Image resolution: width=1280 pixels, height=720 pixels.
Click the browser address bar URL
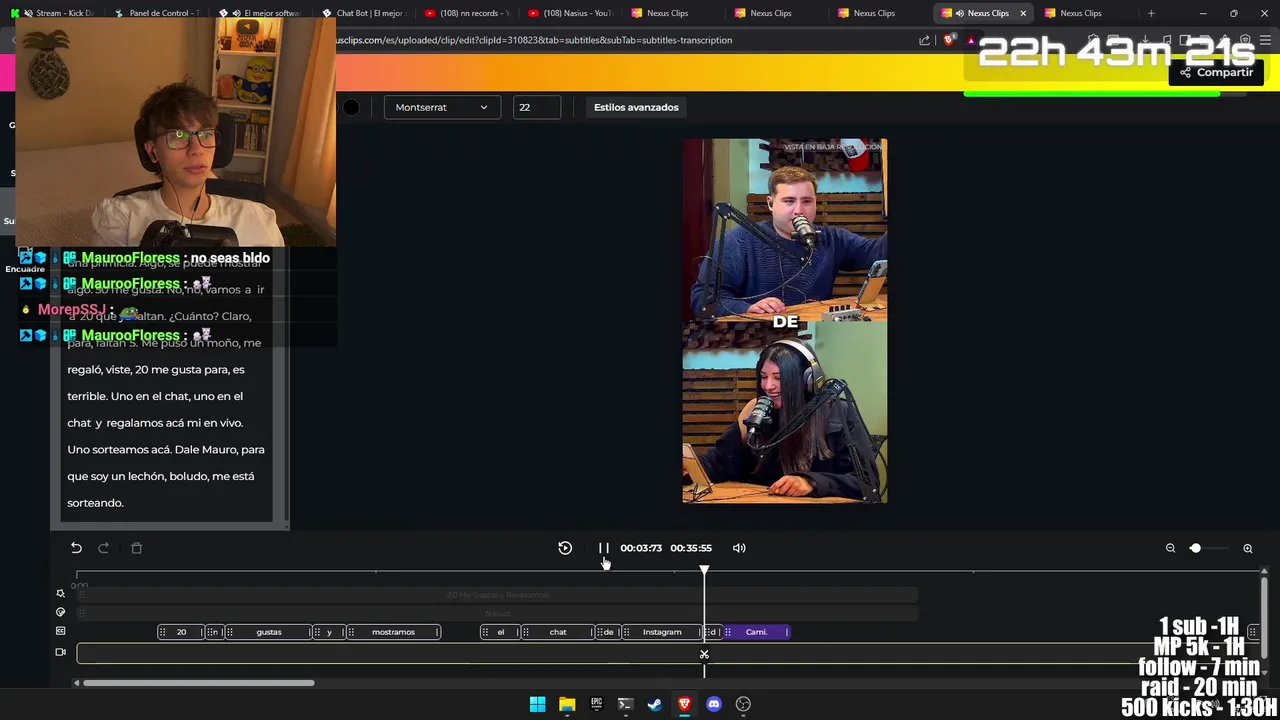pyautogui.click(x=533, y=40)
